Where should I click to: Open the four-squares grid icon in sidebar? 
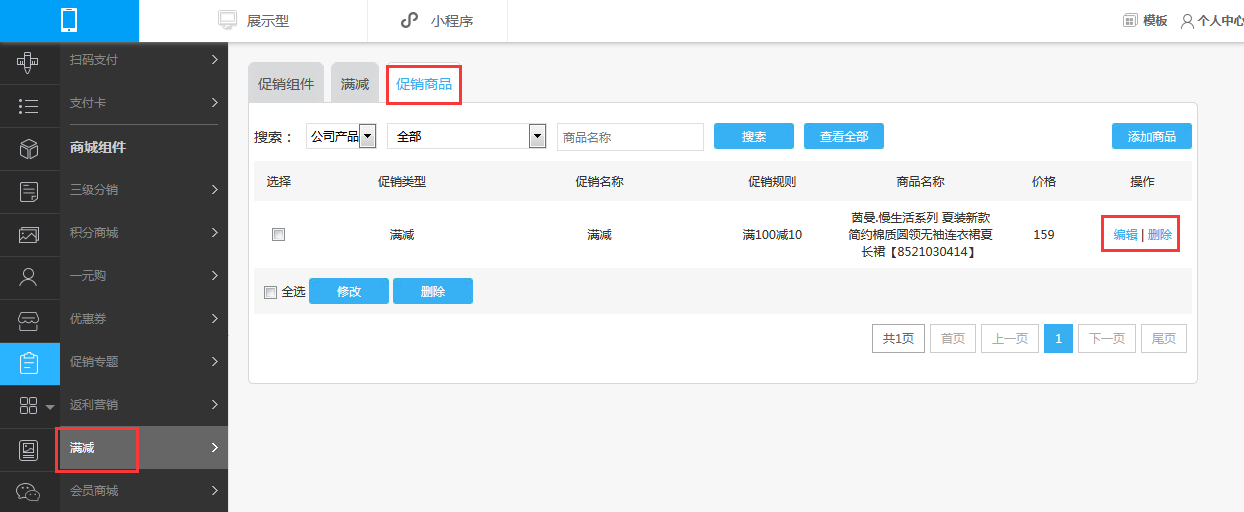[x=29, y=406]
